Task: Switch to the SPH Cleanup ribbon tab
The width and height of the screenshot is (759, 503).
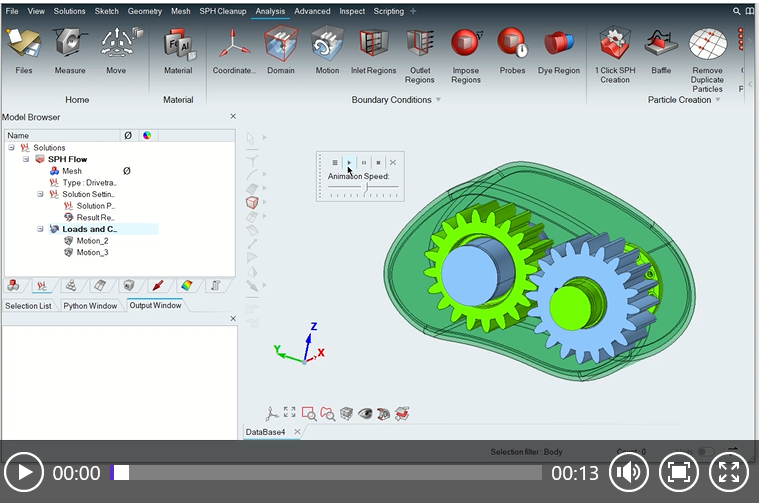Action: click(222, 11)
